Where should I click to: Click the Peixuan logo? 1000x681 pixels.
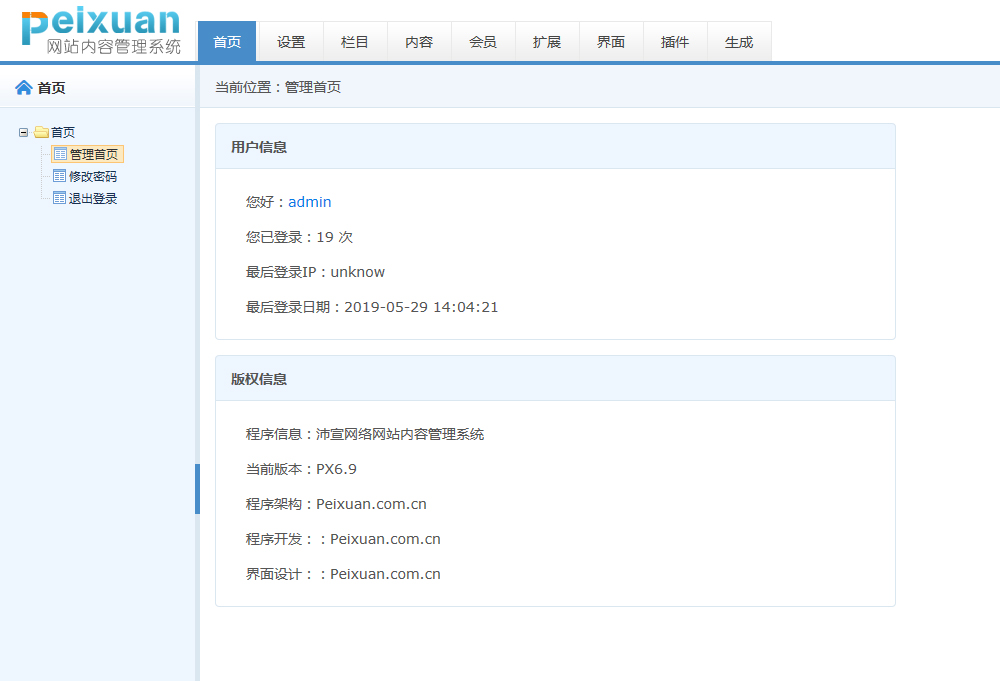[101, 31]
